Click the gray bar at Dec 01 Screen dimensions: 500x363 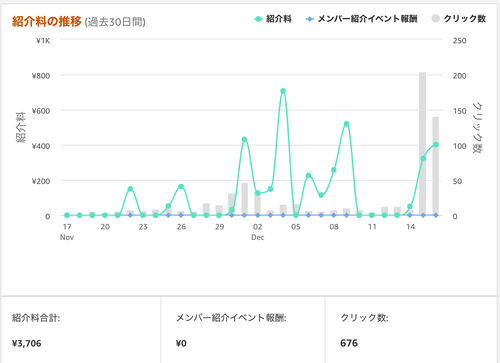point(245,199)
